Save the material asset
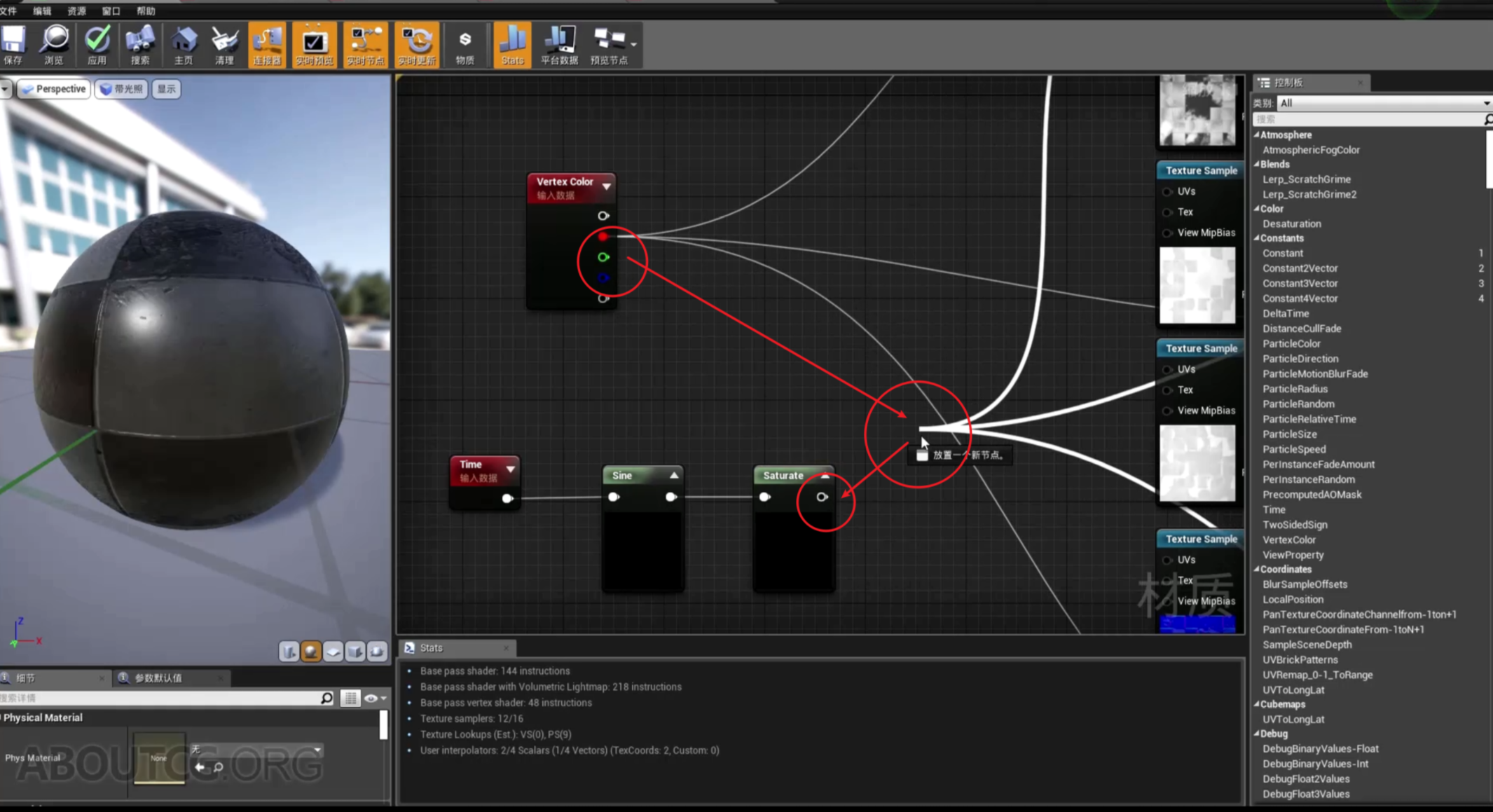This screenshot has height=812, width=1493. (13, 44)
